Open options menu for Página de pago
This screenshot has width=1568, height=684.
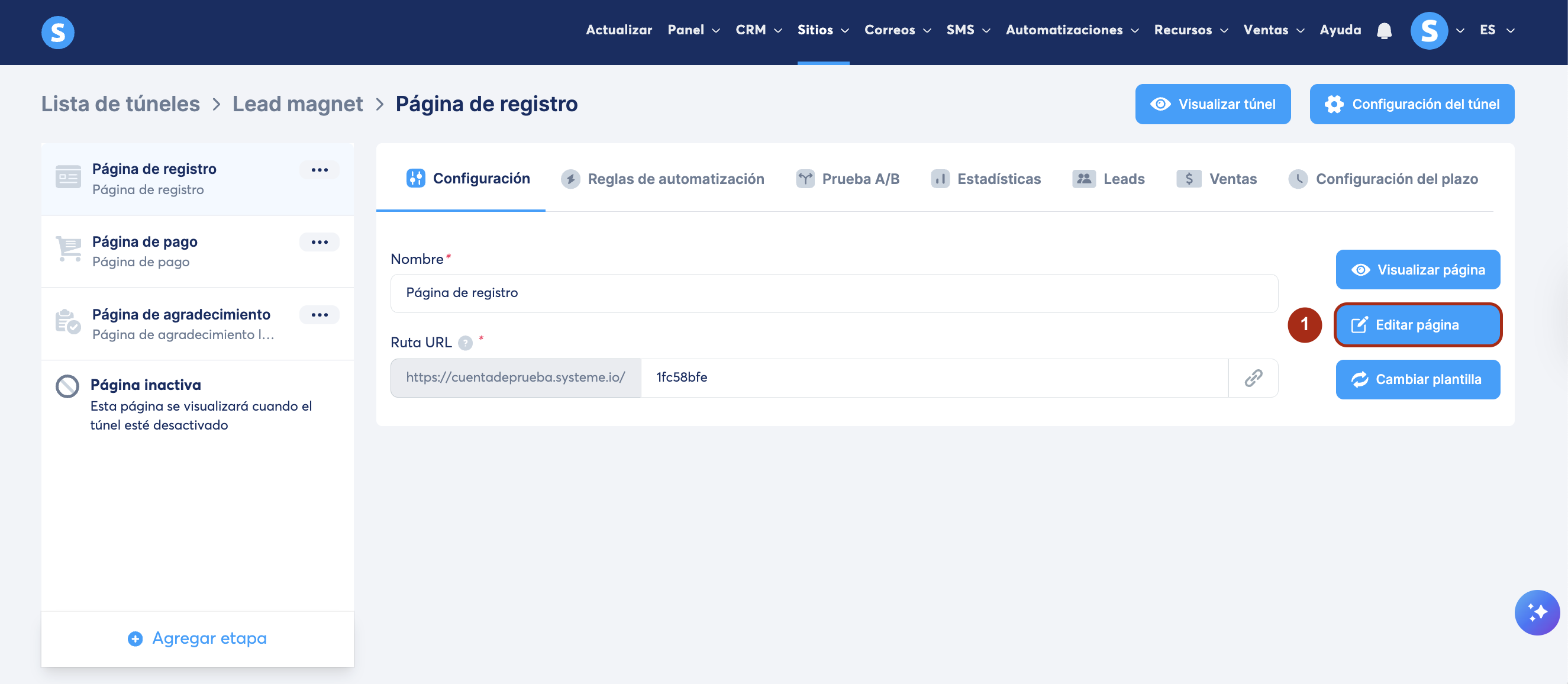click(319, 242)
